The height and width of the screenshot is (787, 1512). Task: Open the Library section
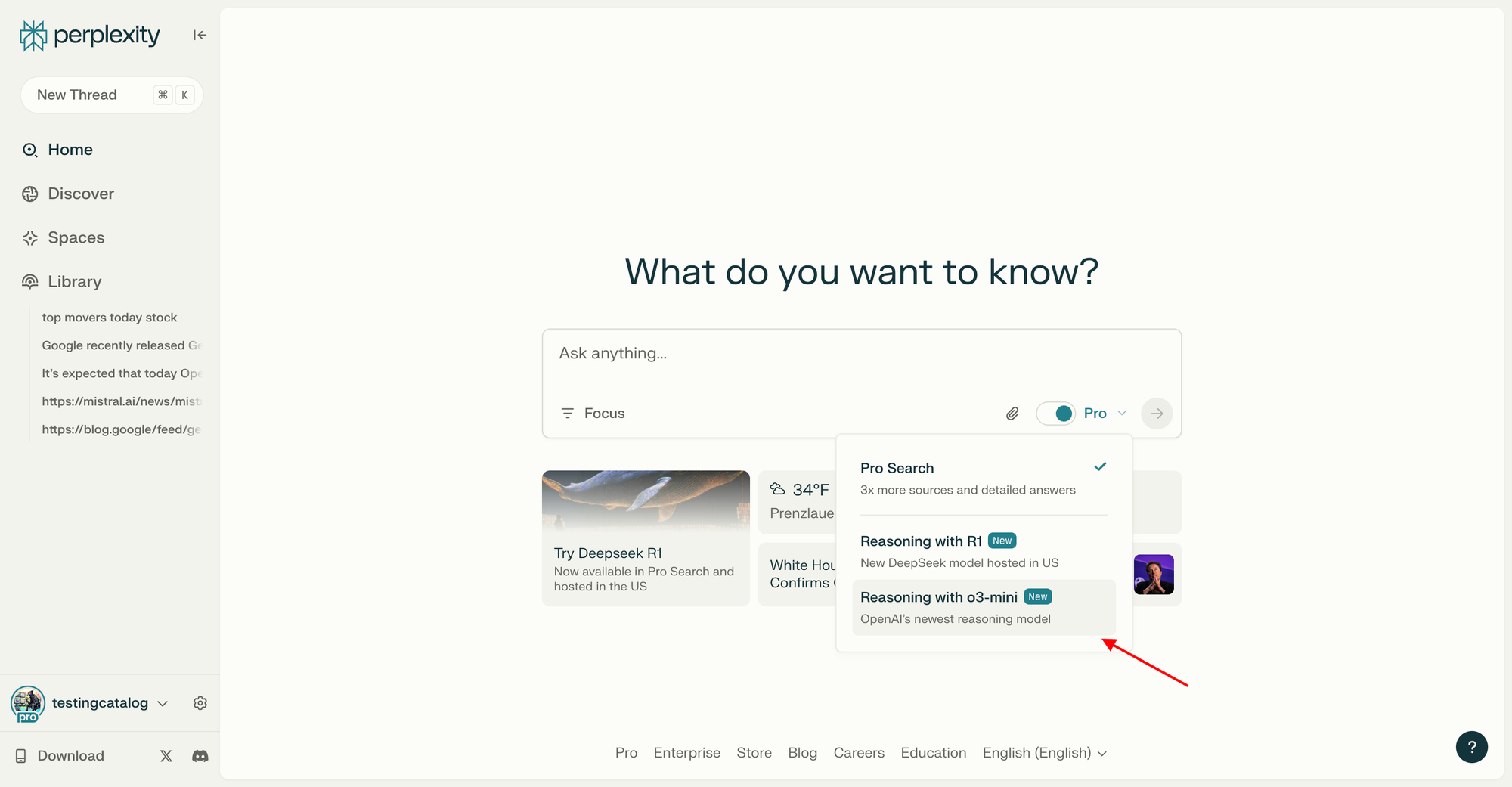point(75,281)
